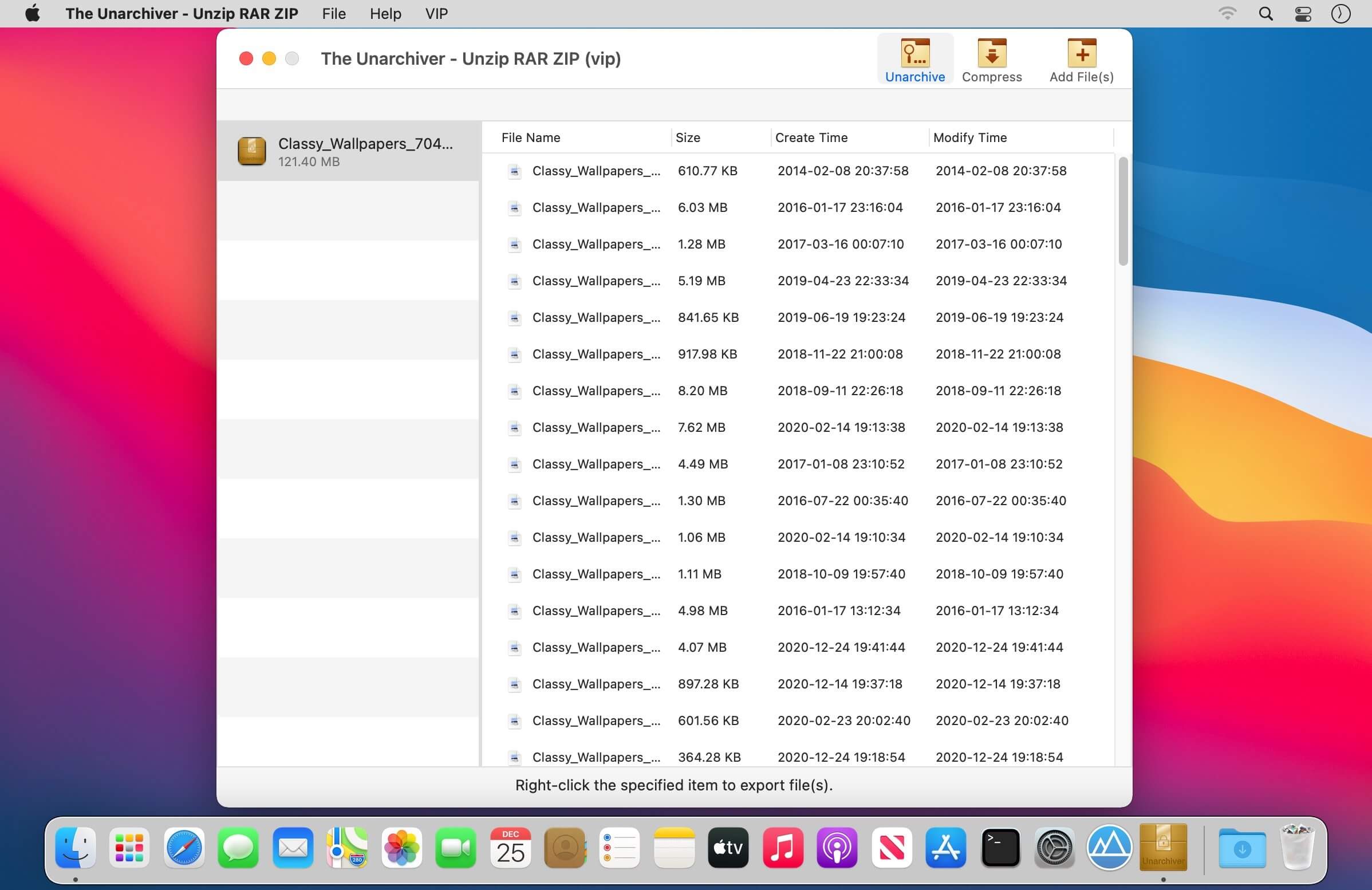Select the file sized 6.03 MB

click(798, 207)
